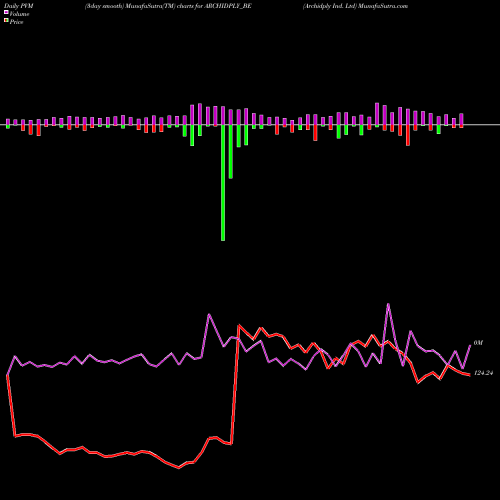Click the green-red Price legend swatch
Viewport: 500px width, 500px height.
point(6,21)
